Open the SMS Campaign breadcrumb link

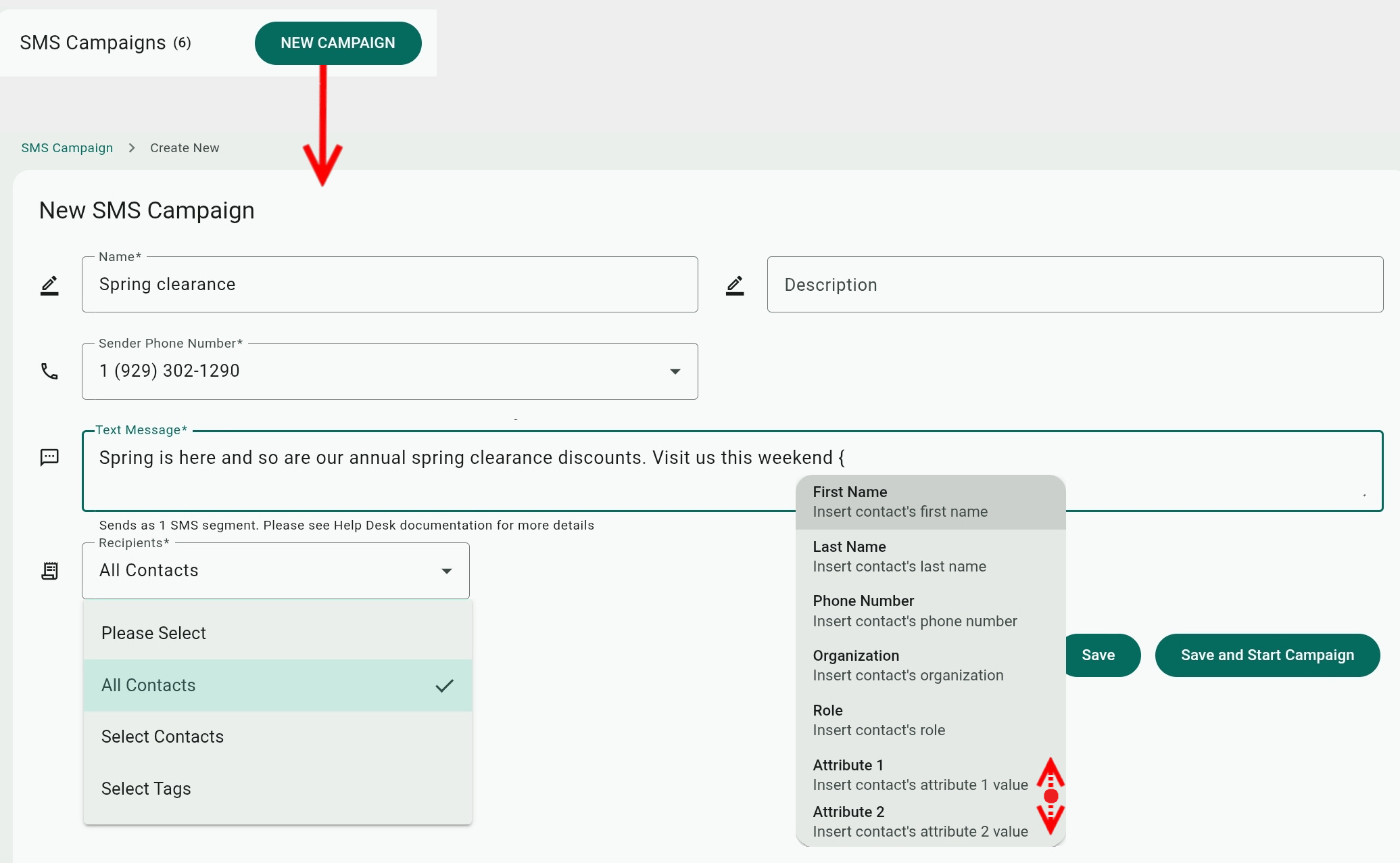pyautogui.click(x=67, y=148)
